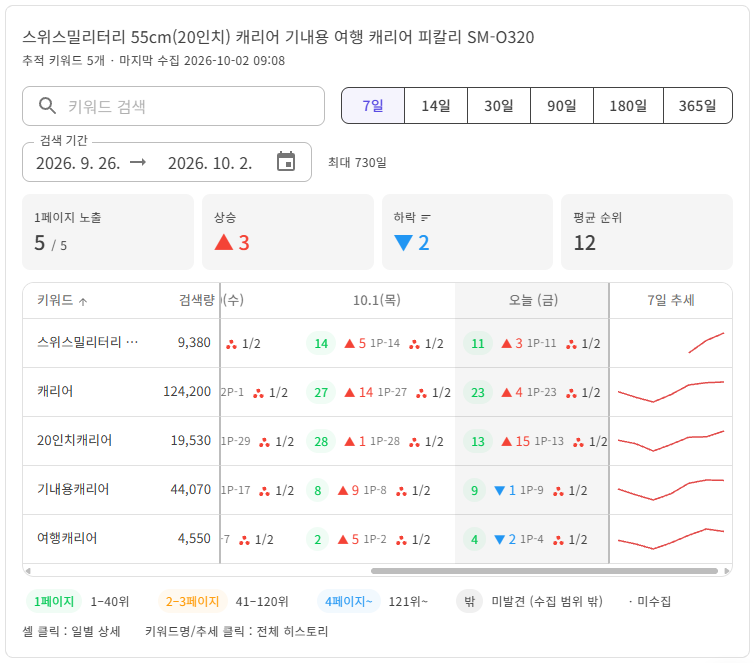Screen dimensions: 754x663
Task: Click 10.1 rank badge 14 for 스위스밀리터리
Action: 321,343
